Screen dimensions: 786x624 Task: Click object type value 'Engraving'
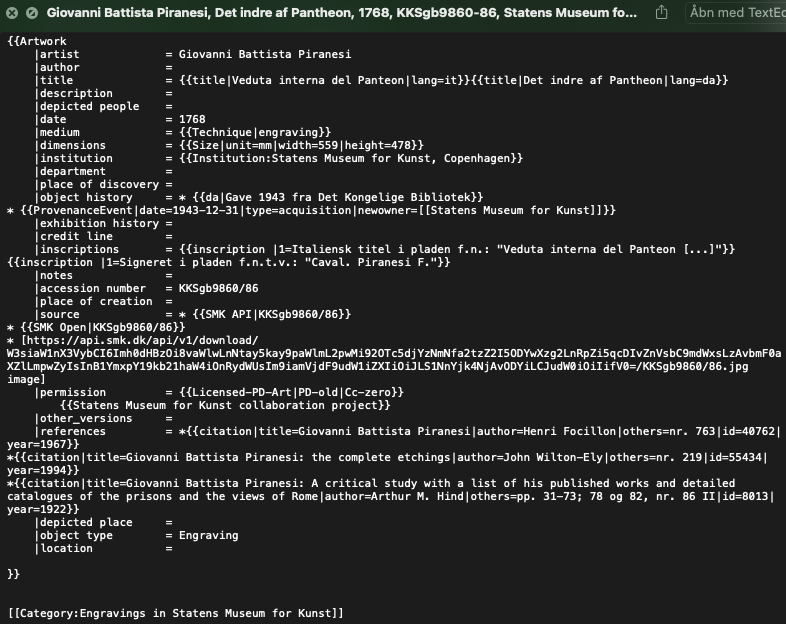pyautogui.click(x=209, y=536)
